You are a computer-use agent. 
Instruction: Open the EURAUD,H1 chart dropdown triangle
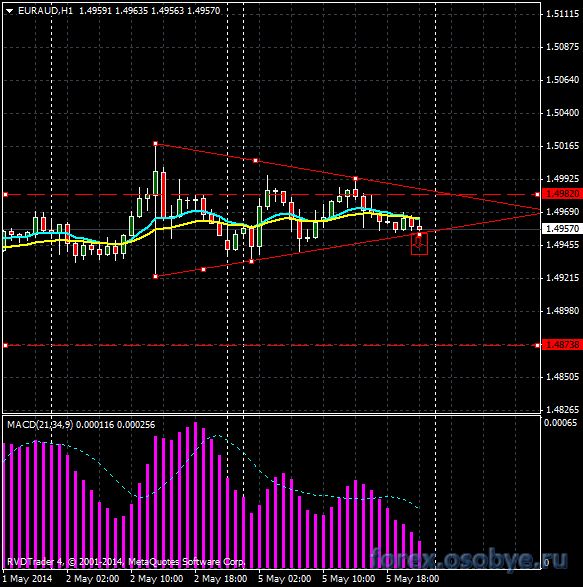9,11
